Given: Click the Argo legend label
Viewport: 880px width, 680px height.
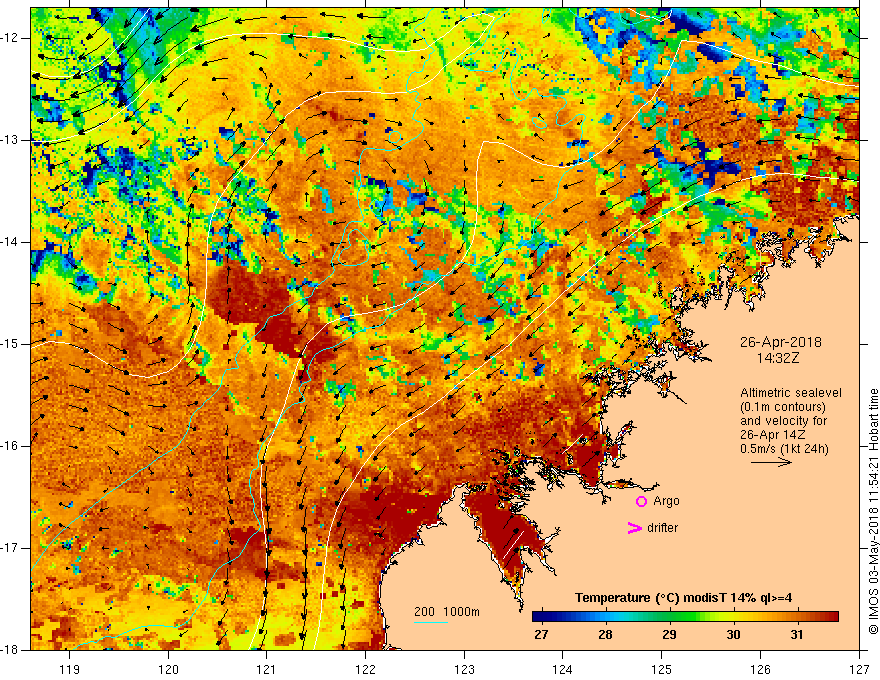Looking at the screenshot, I should (666, 501).
